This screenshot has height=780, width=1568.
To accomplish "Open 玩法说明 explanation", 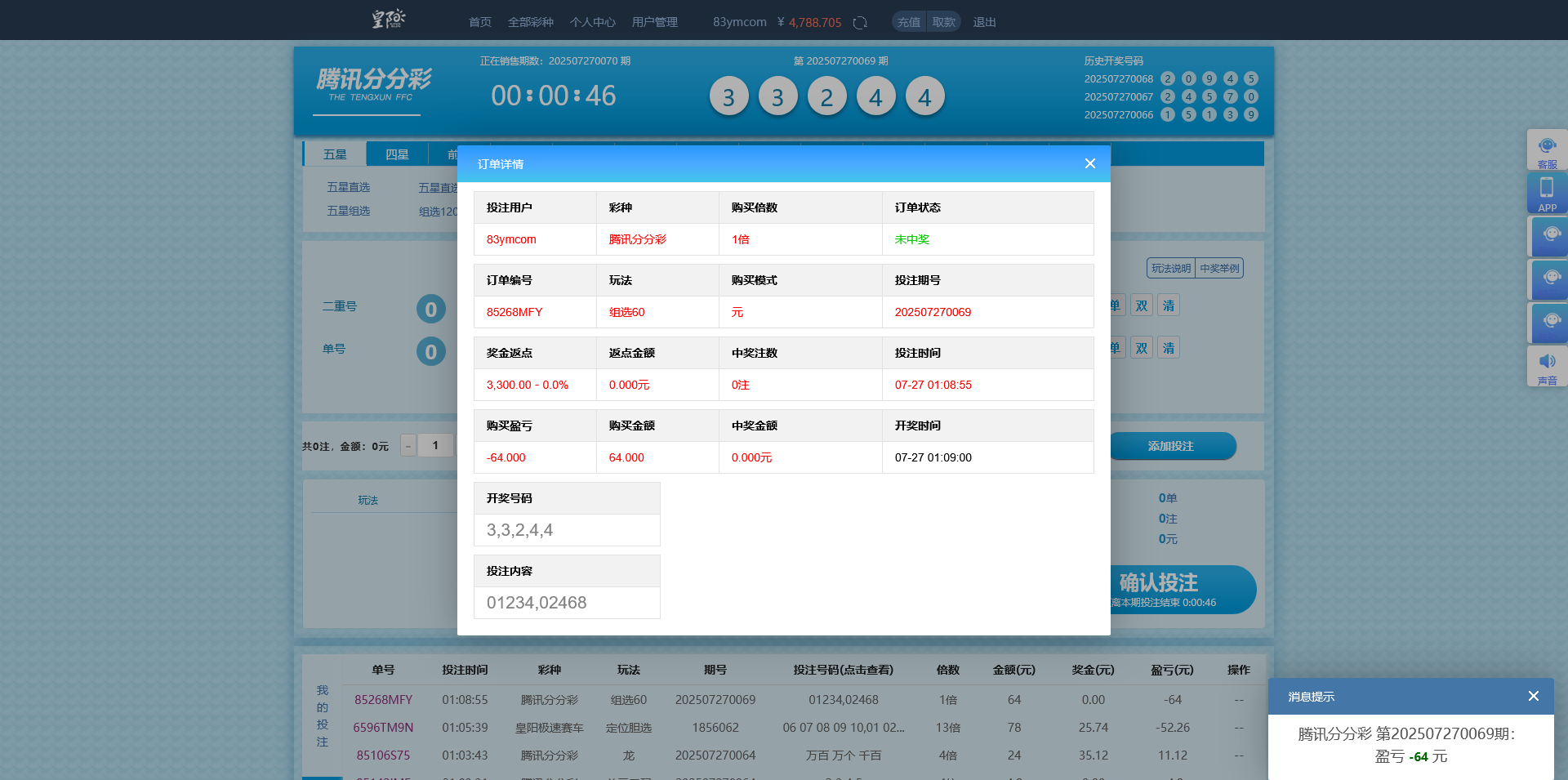I will [1171, 268].
